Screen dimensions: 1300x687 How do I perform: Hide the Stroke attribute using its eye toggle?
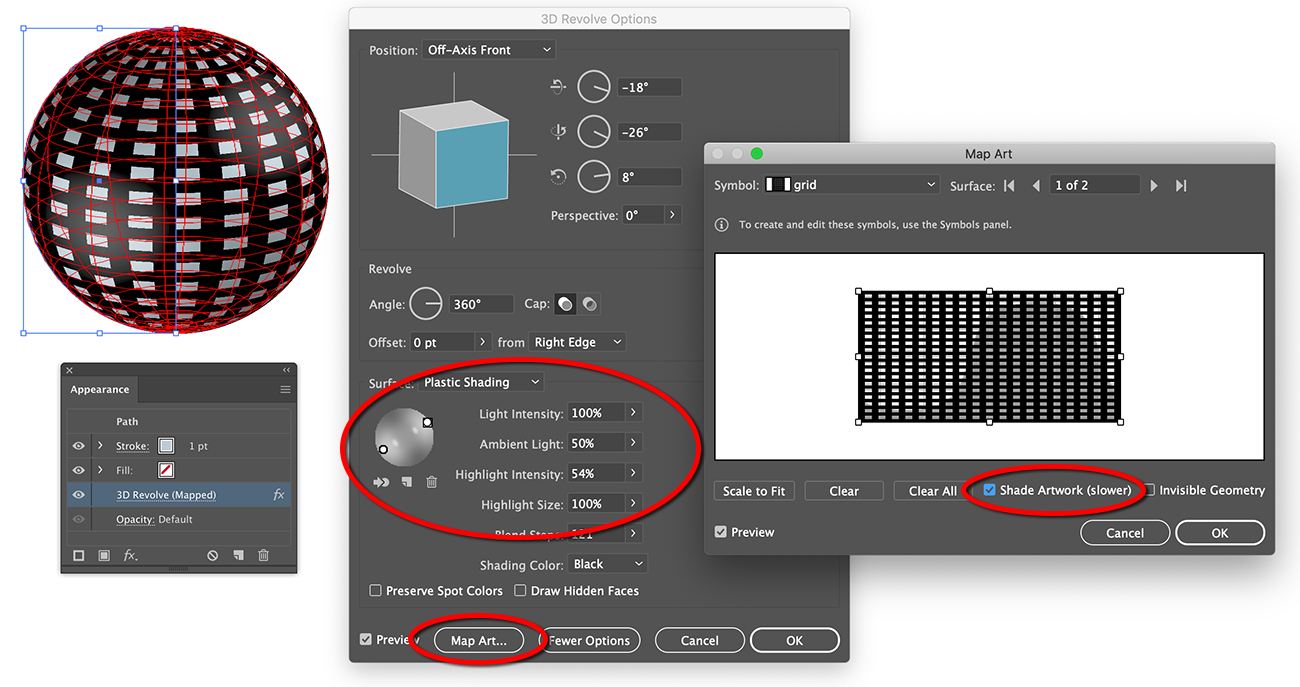(x=79, y=445)
